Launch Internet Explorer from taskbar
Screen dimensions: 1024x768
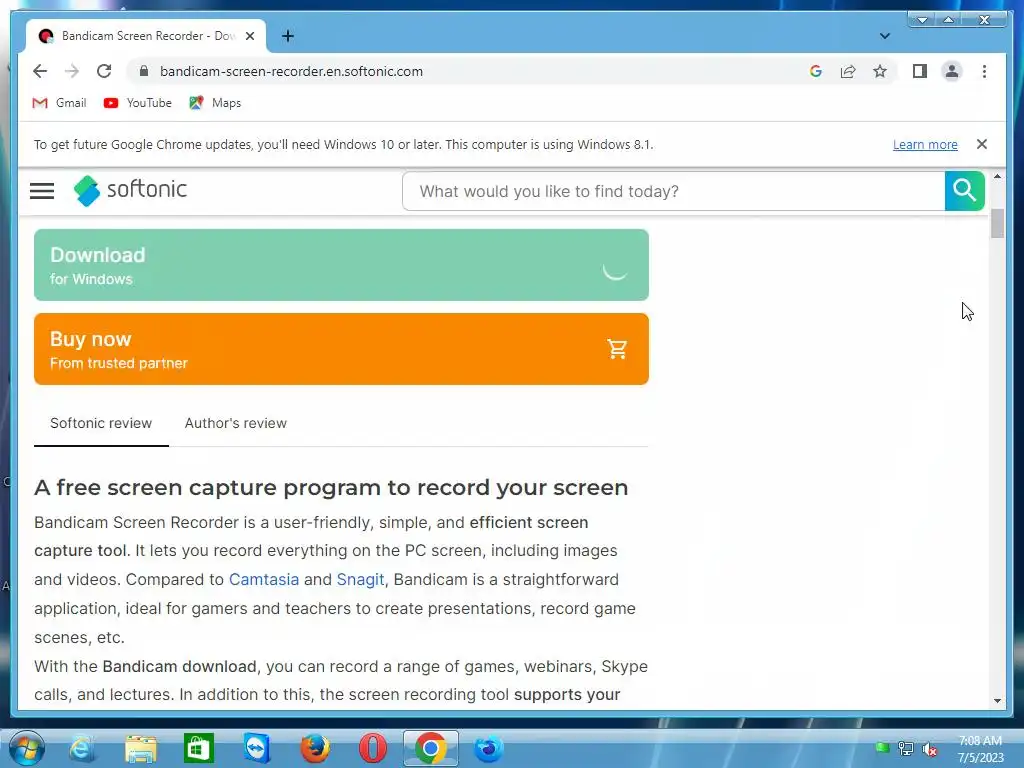pos(82,748)
